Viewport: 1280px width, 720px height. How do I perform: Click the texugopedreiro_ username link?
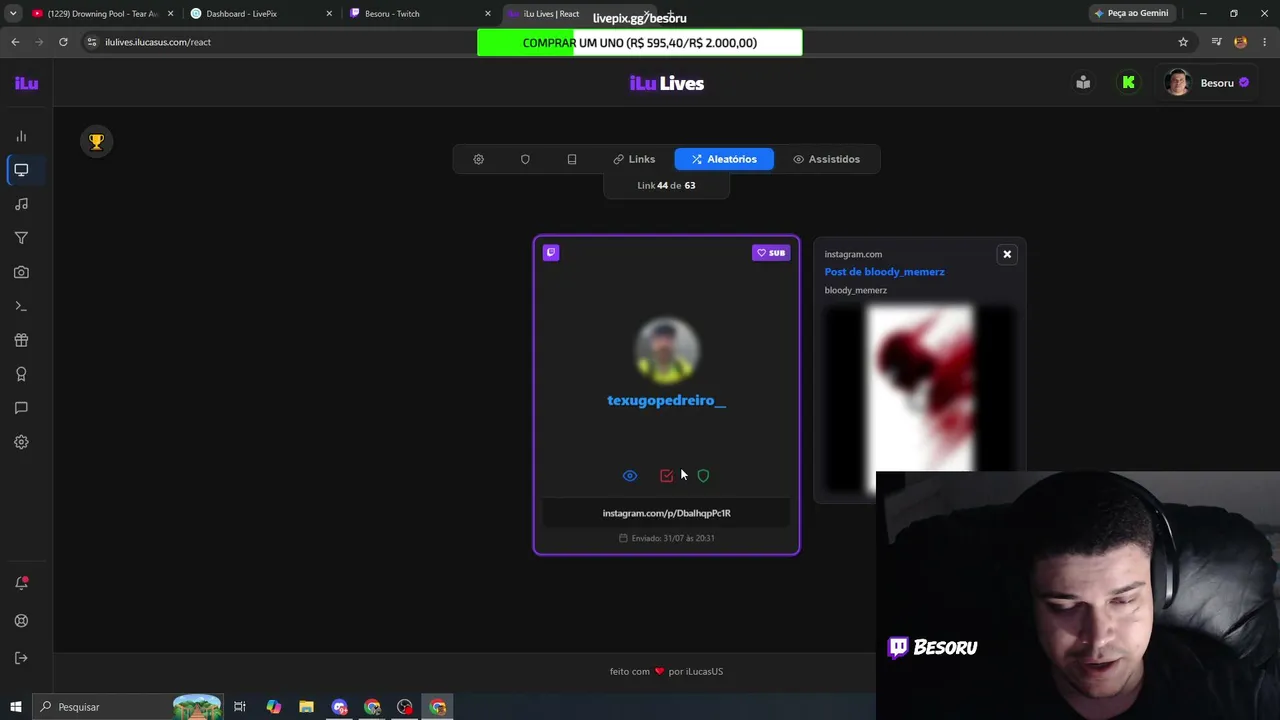tap(667, 400)
